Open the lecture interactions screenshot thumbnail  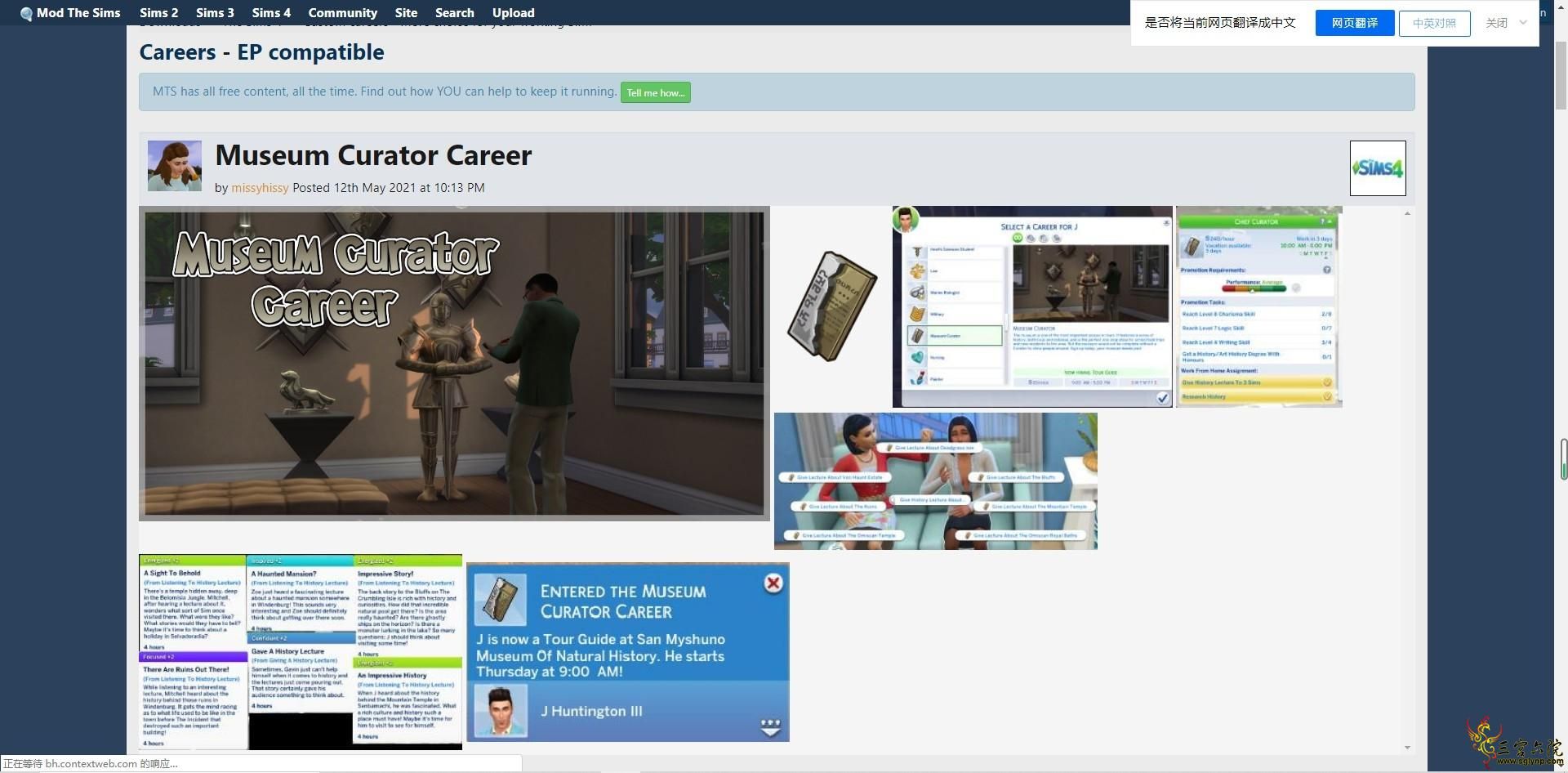click(935, 481)
